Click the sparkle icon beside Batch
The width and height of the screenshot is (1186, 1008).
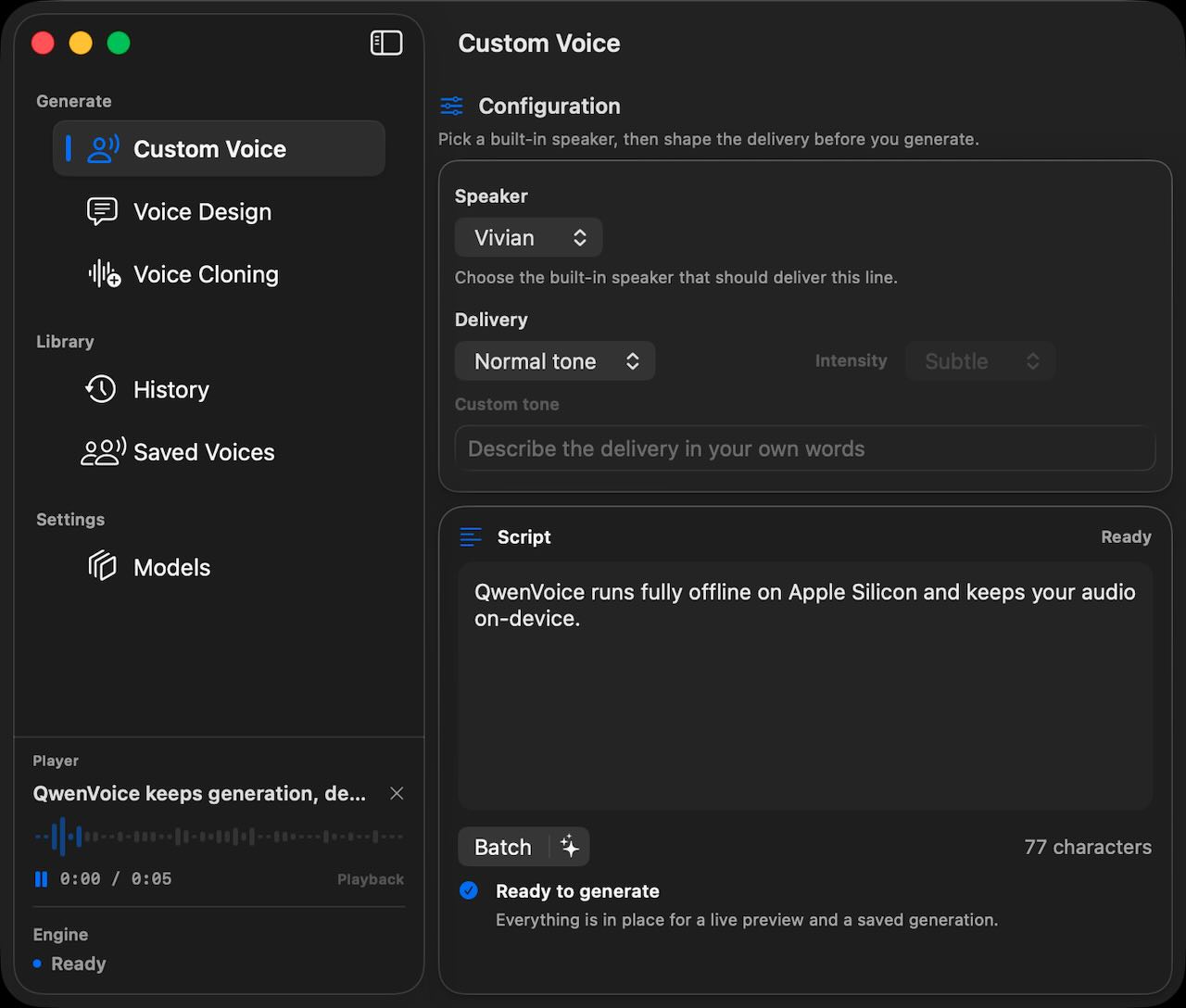coord(570,847)
